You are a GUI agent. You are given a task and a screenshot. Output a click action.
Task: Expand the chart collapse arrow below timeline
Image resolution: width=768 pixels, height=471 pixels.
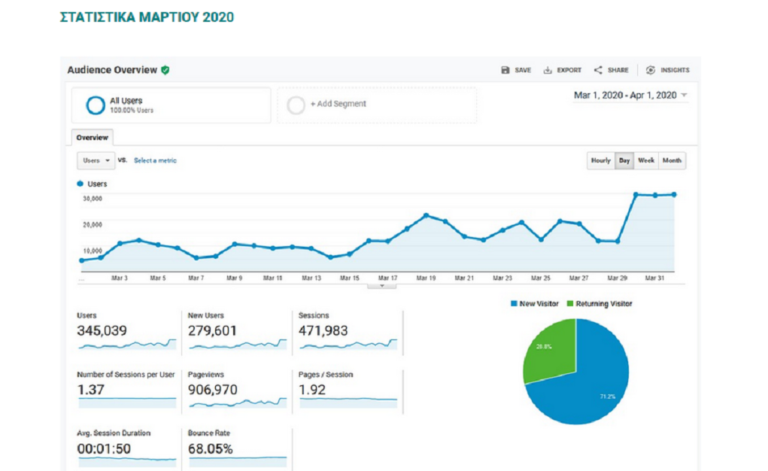click(x=382, y=285)
